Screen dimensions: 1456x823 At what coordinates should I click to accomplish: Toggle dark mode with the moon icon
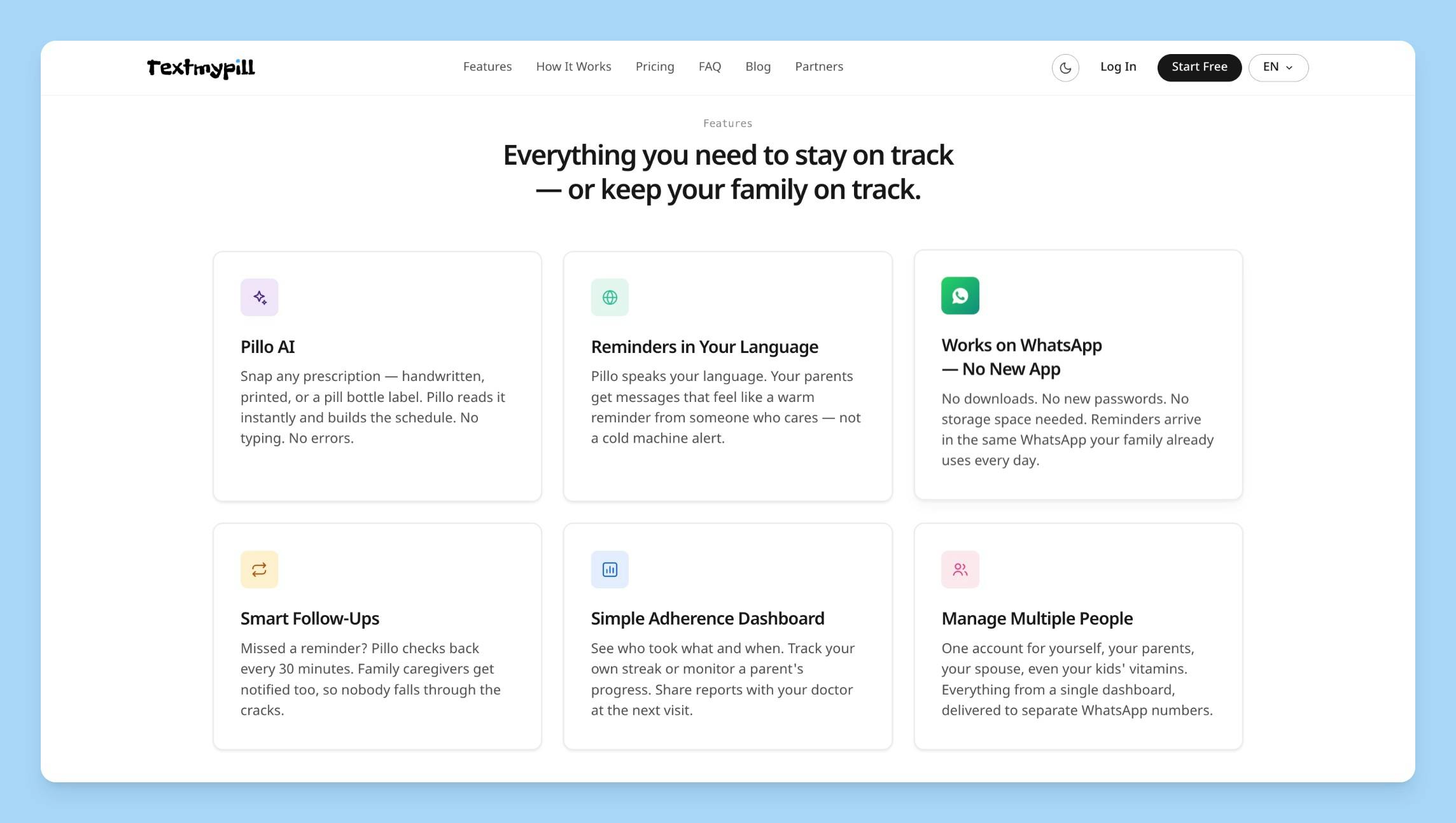(x=1065, y=68)
